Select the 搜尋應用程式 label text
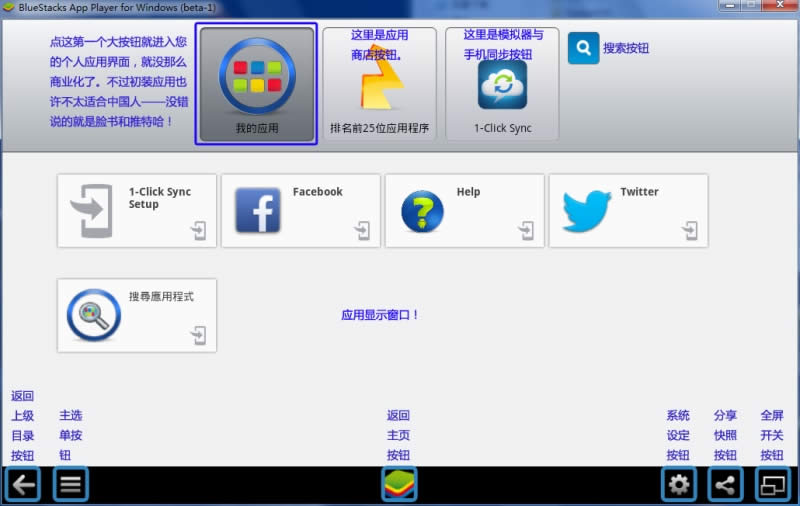This screenshot has height=506, width=800. point(161,296)
